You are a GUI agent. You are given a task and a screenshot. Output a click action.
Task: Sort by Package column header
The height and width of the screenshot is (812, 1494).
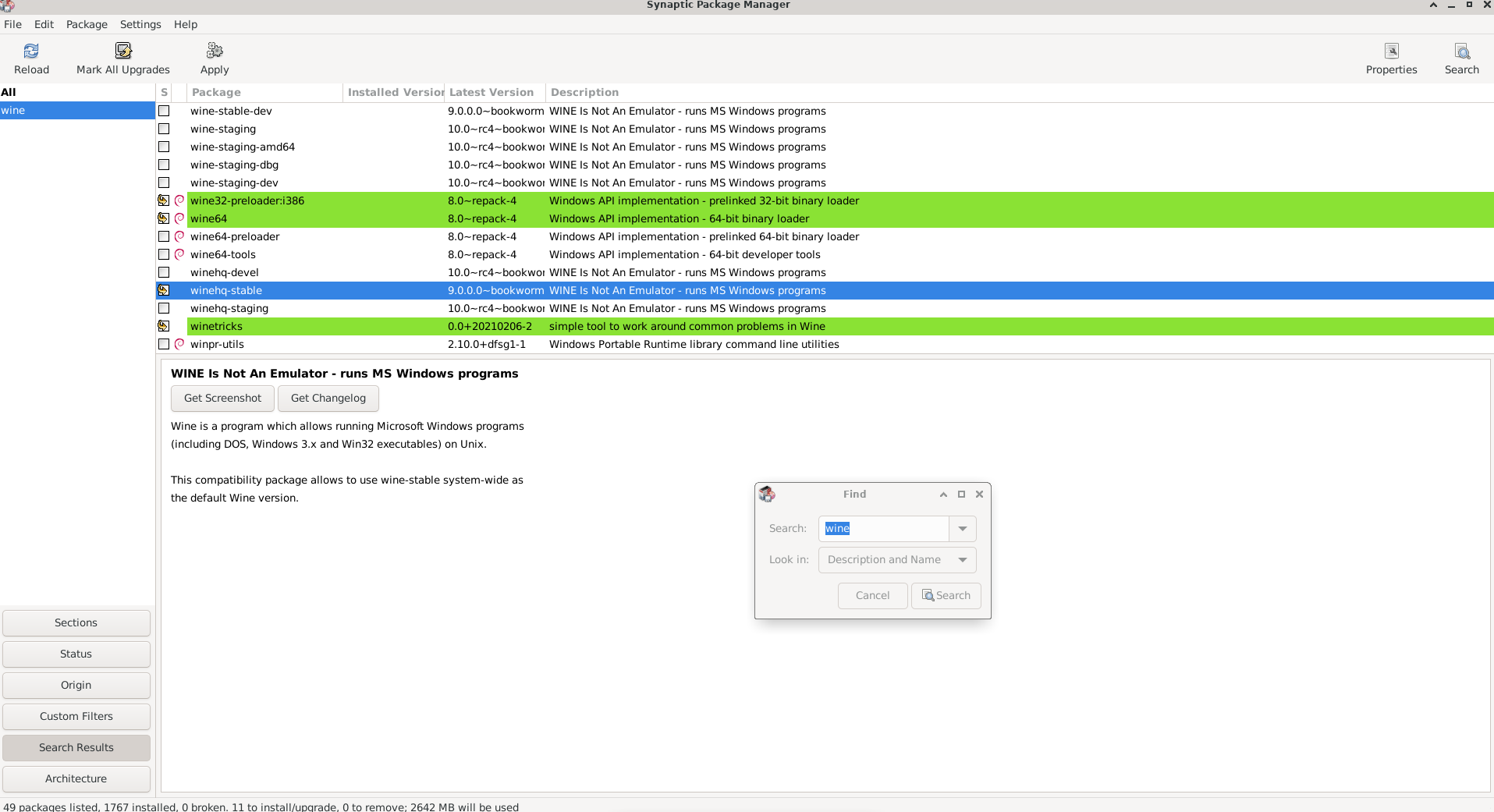[x=264, y=92]
